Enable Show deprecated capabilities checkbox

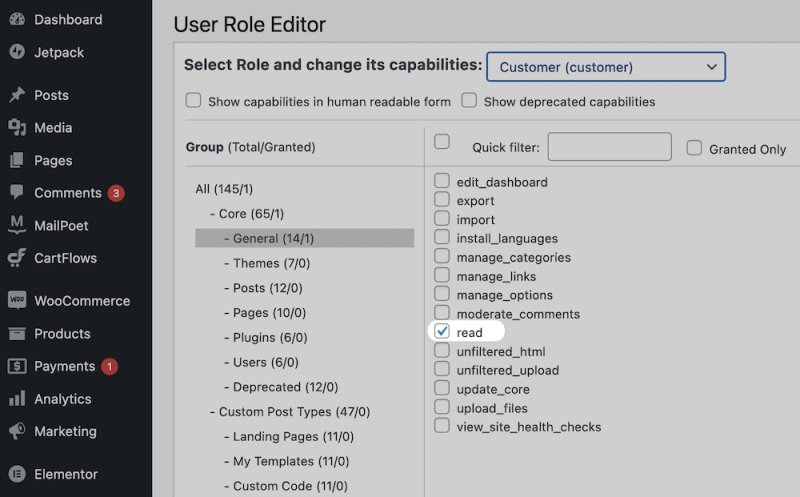coord(469,100)
